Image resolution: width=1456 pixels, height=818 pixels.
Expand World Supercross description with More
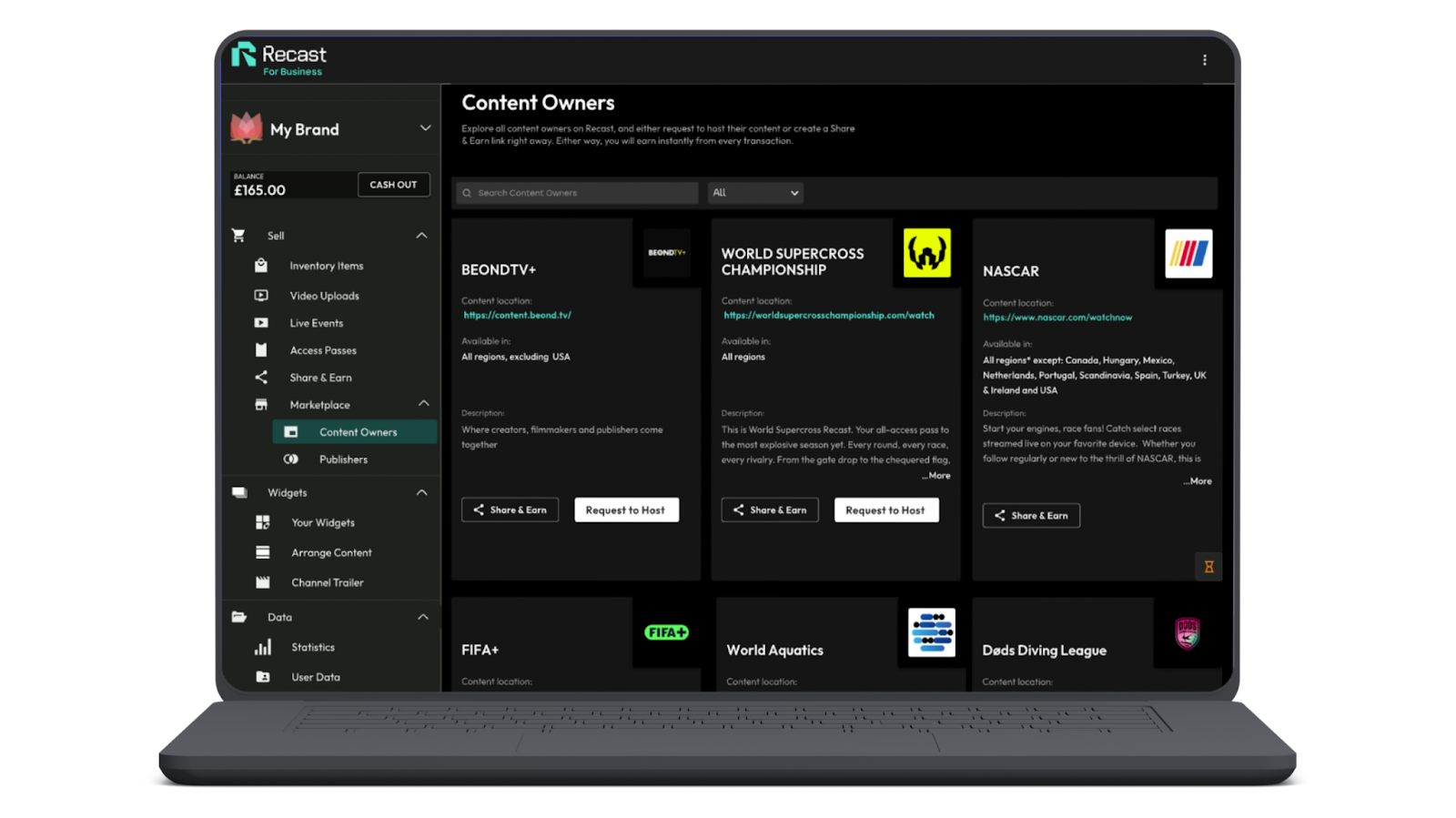[x=936, y=476]
